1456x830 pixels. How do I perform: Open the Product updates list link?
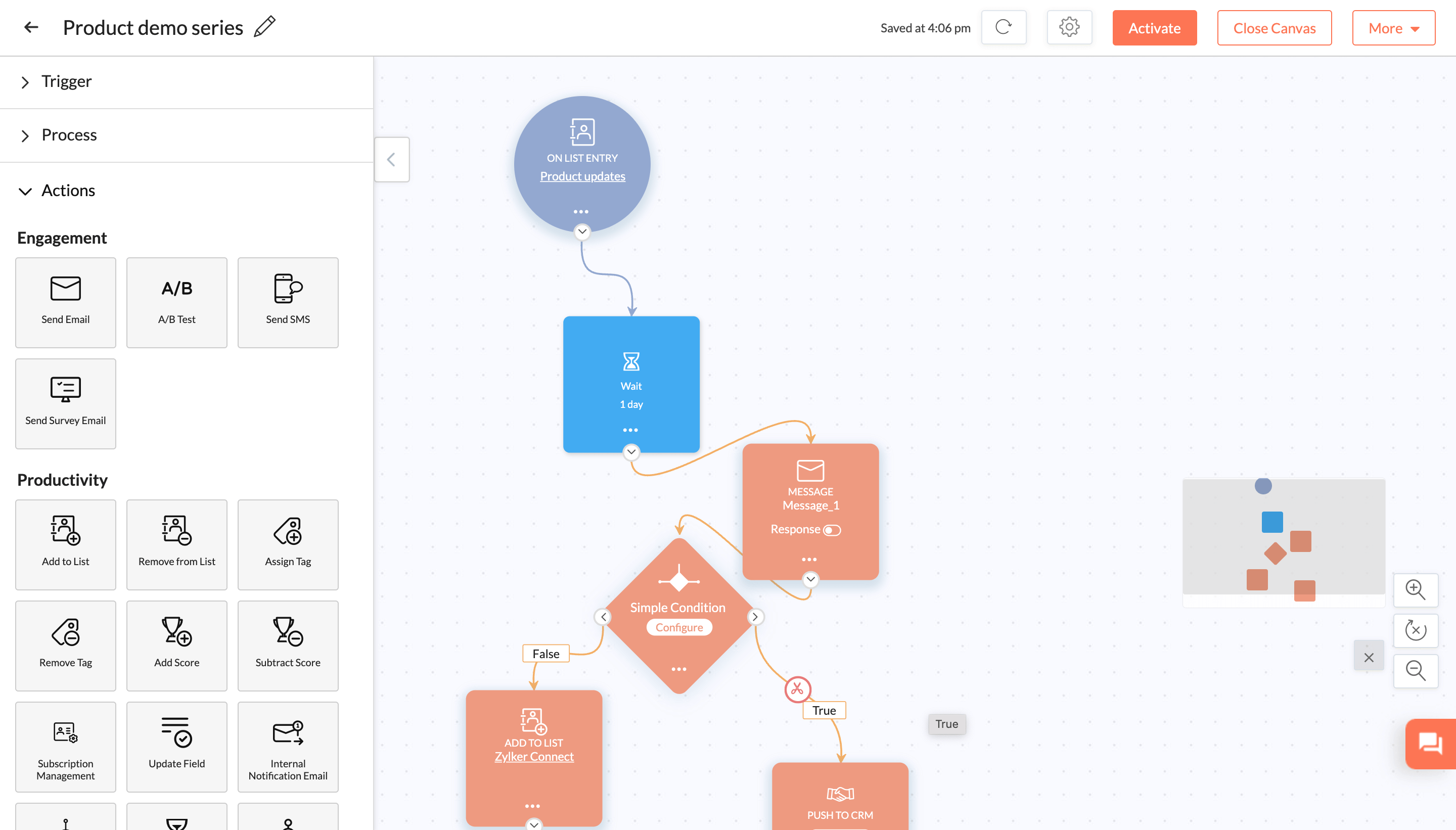[x=582, y=176]
